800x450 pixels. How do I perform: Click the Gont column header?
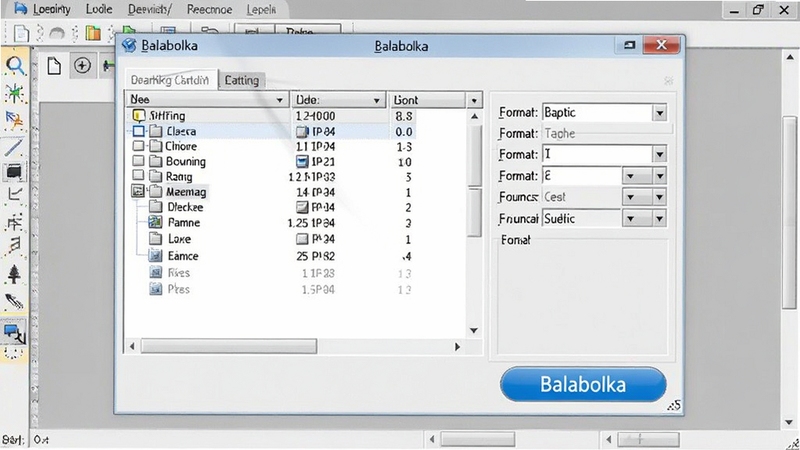[x=427, y=100]
